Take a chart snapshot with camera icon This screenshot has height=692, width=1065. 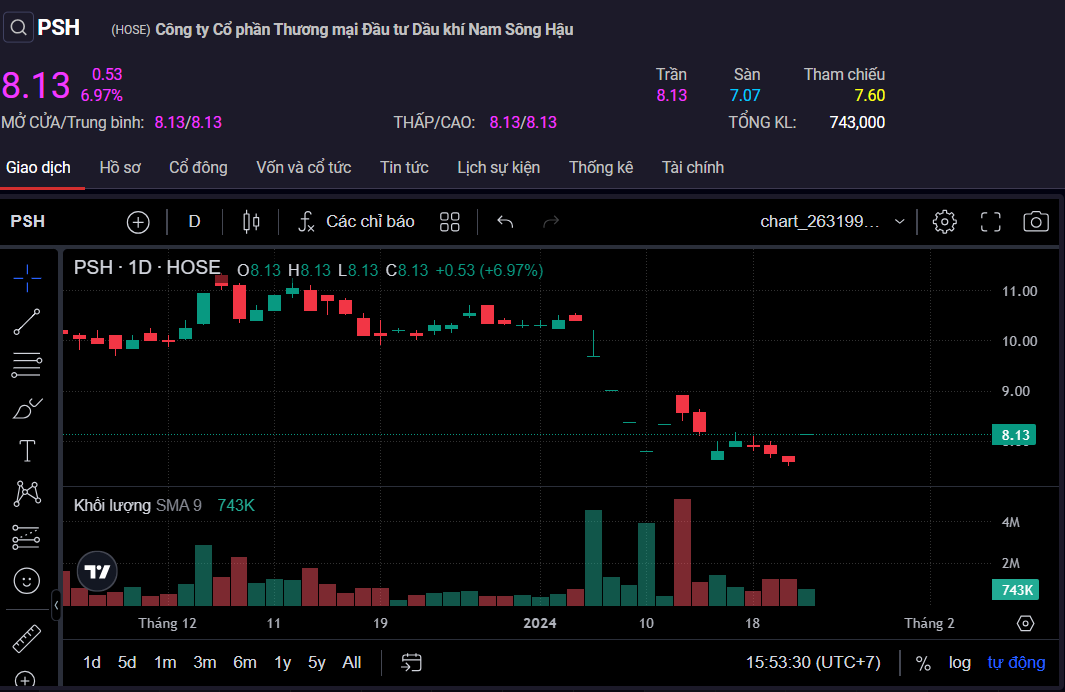[x=1036, y=222]
